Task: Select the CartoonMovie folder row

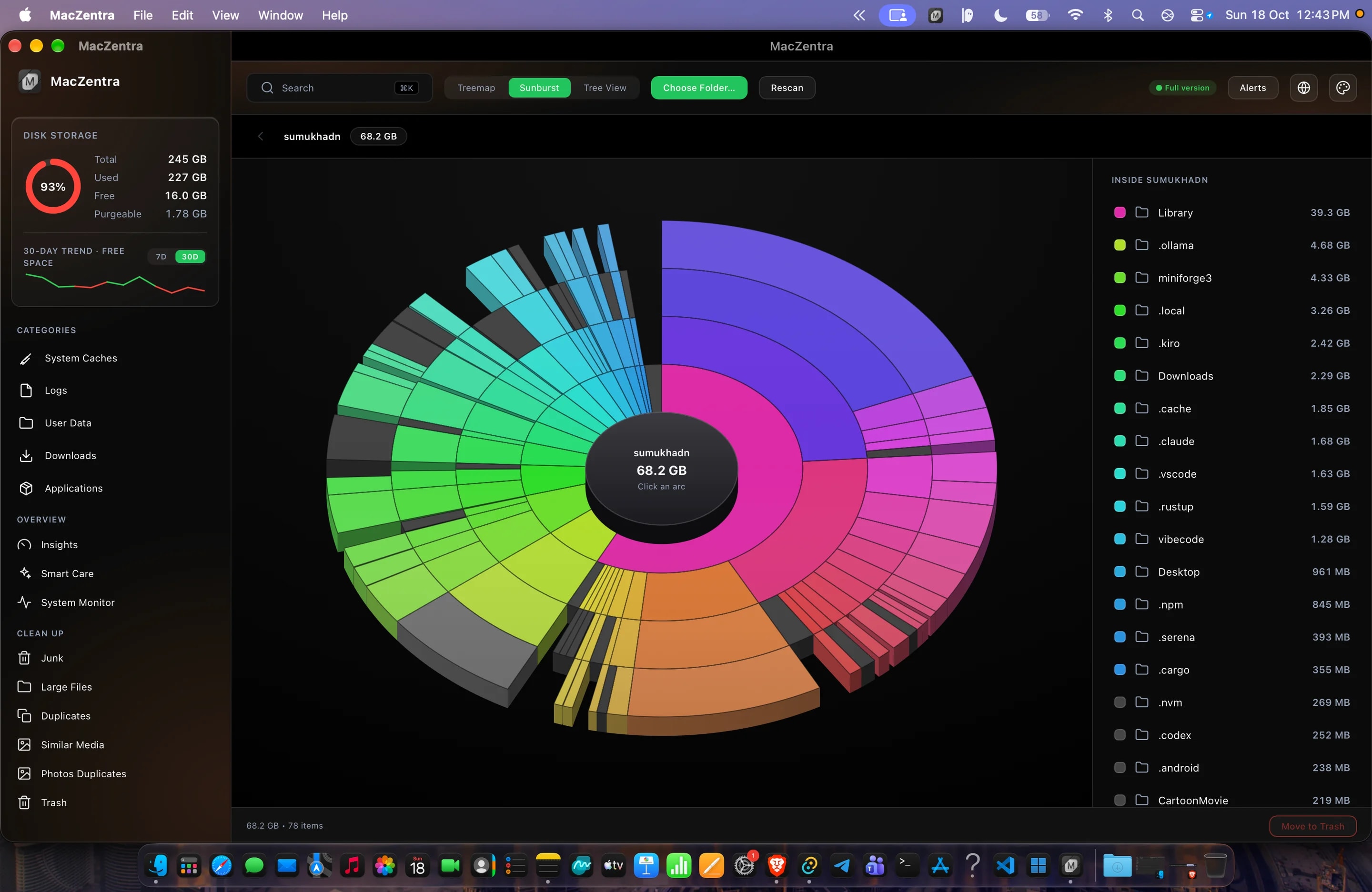Action: point(1231,800)
